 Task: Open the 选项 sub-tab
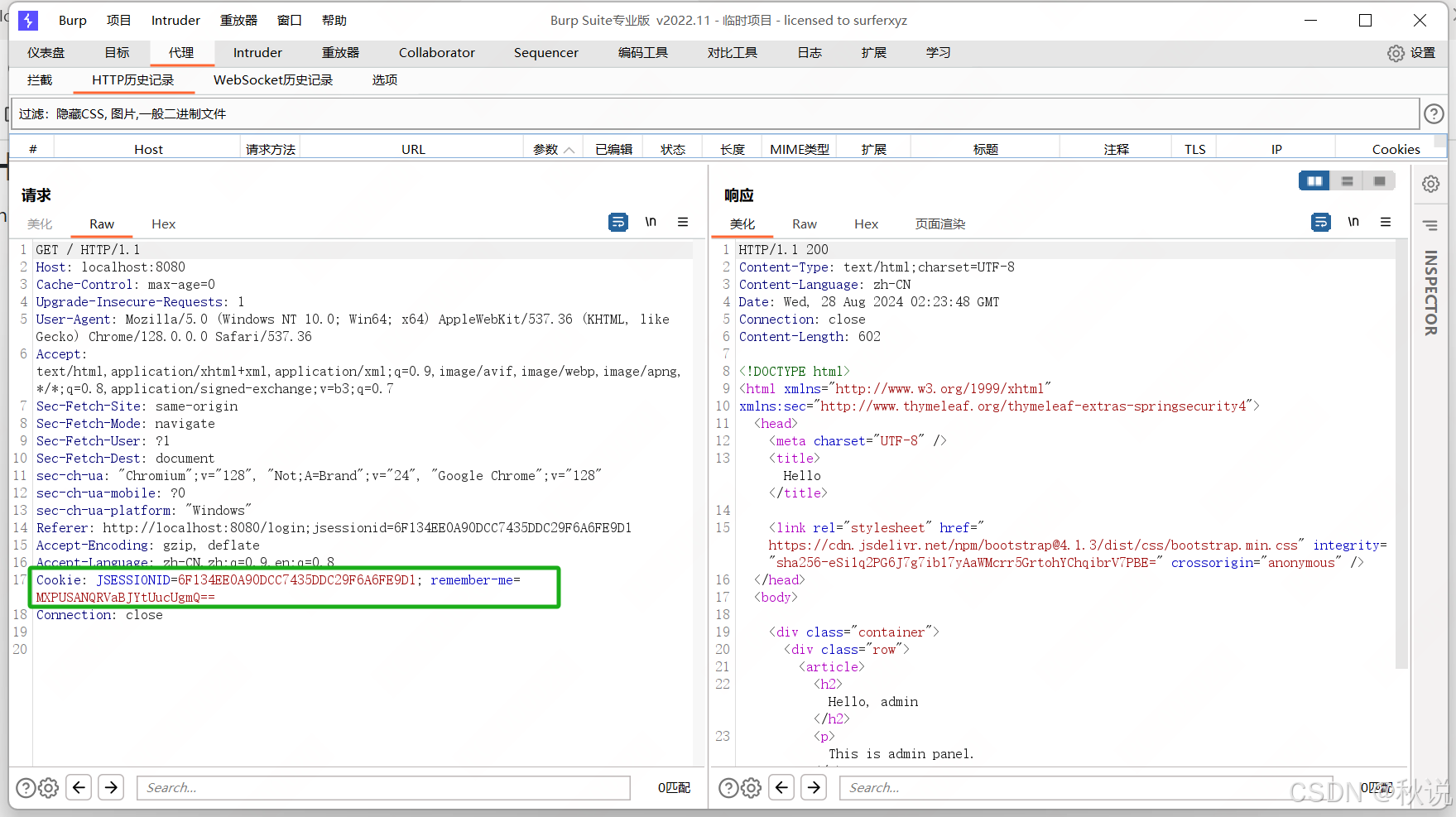(x=385, y=80)
